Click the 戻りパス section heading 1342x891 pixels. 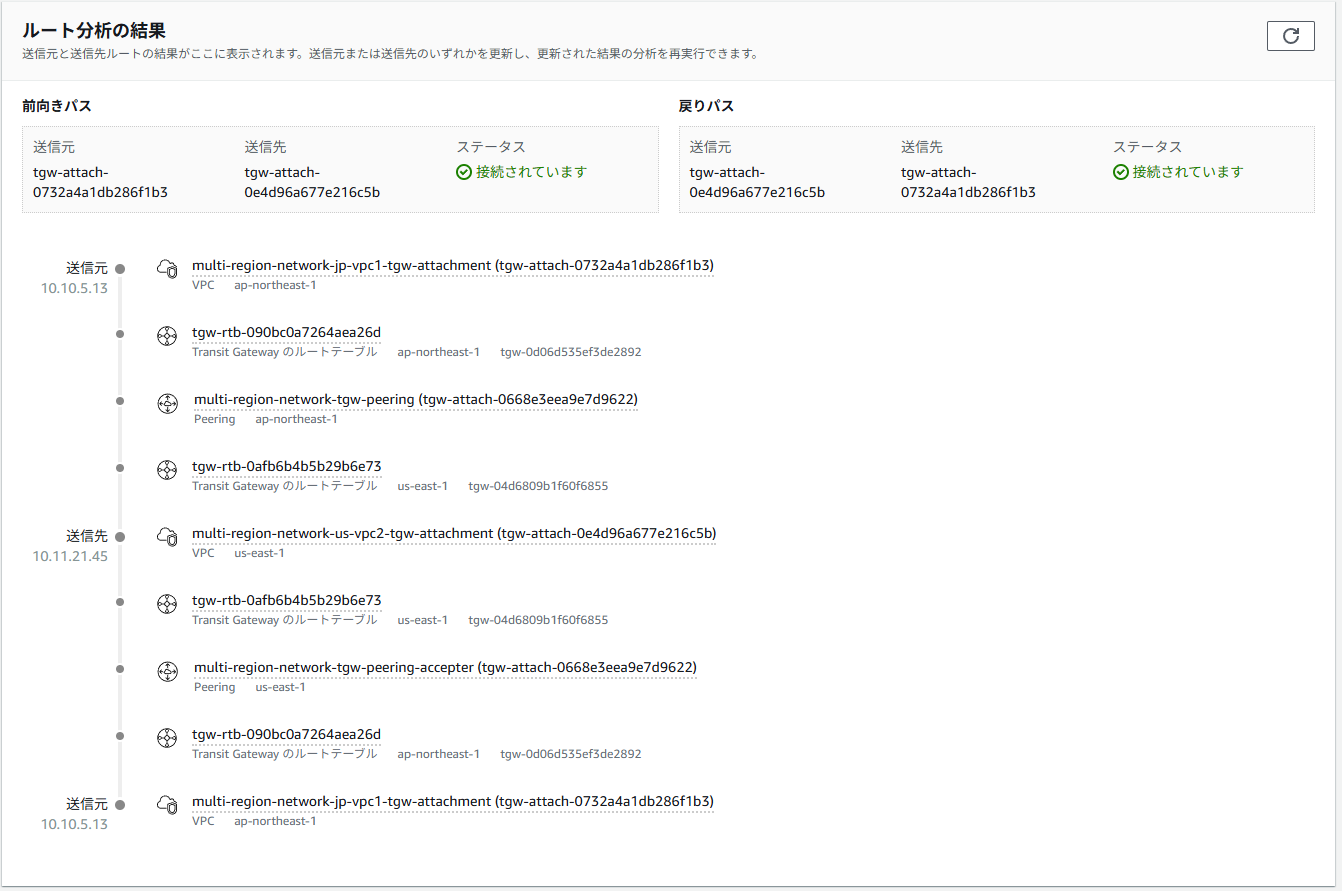coord(706,106)
